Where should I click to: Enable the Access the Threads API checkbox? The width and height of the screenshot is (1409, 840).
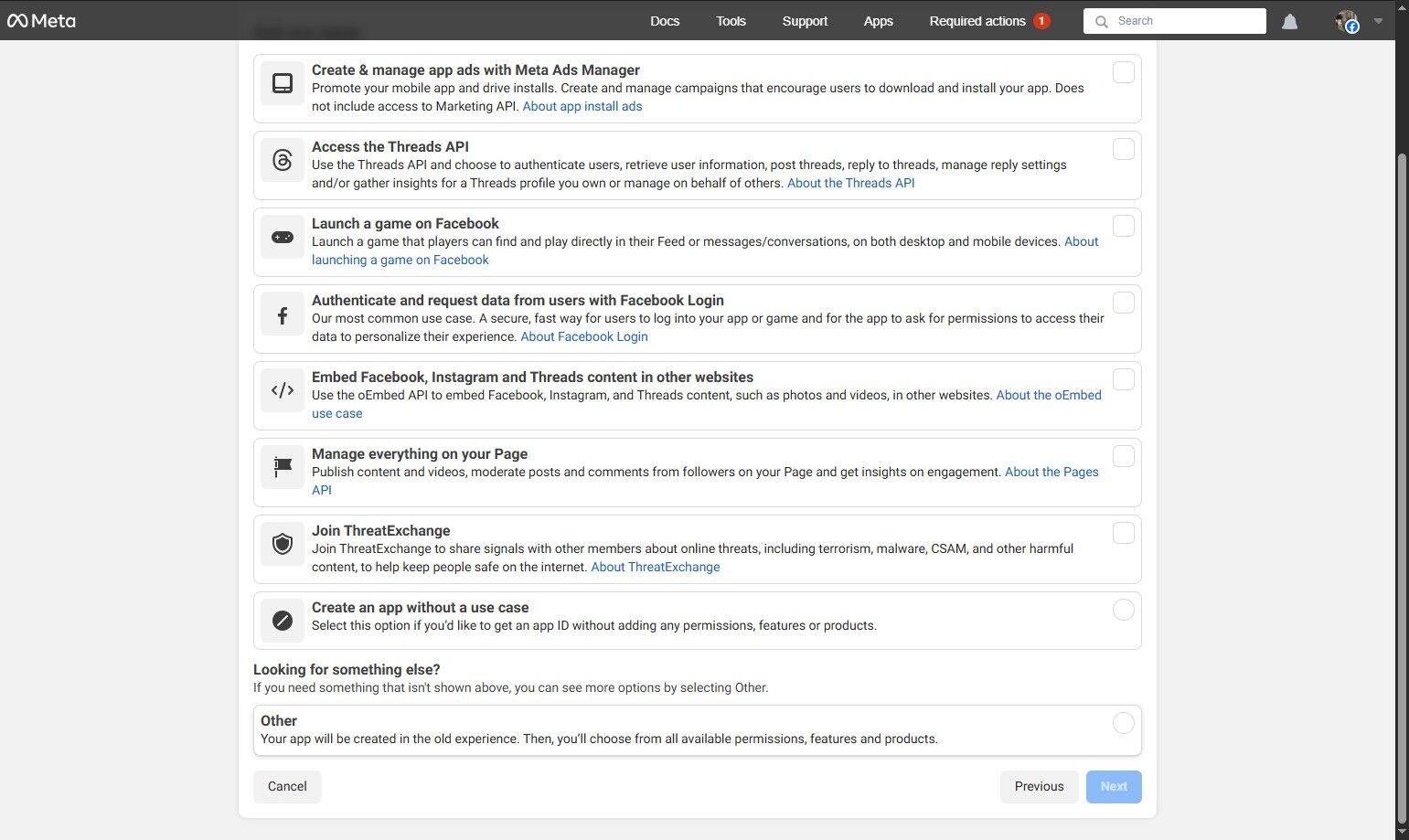pos(1123,148)
